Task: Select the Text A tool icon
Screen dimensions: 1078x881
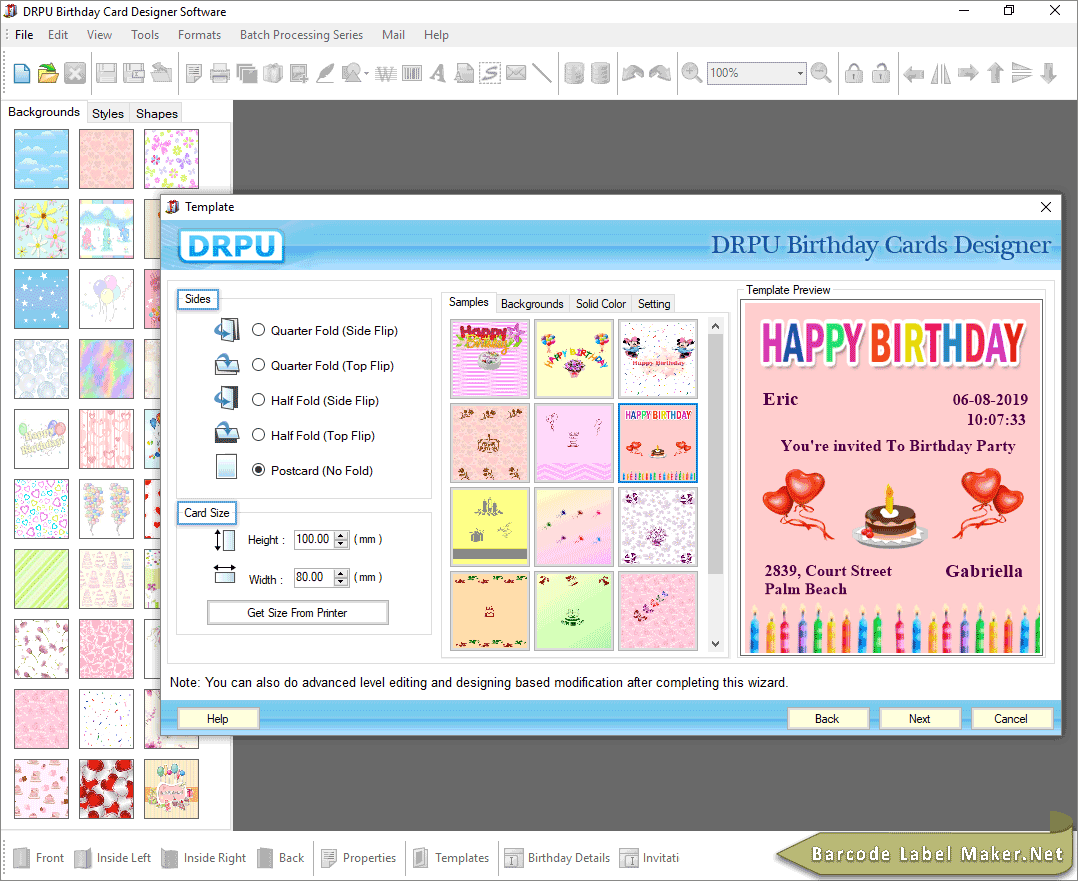Action: point(437,73)
